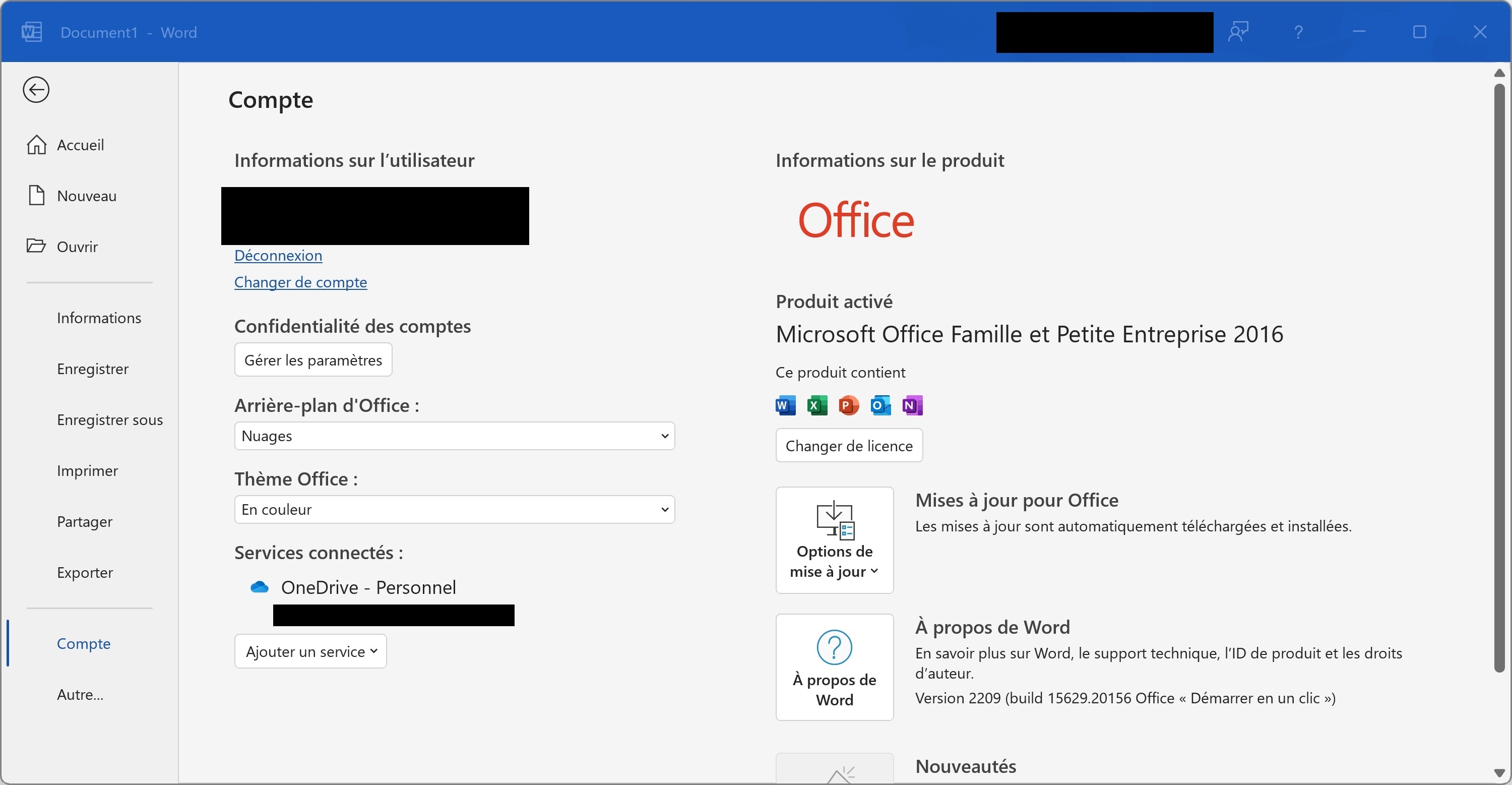Click the PowerPoint product icon

click(848, 405)
